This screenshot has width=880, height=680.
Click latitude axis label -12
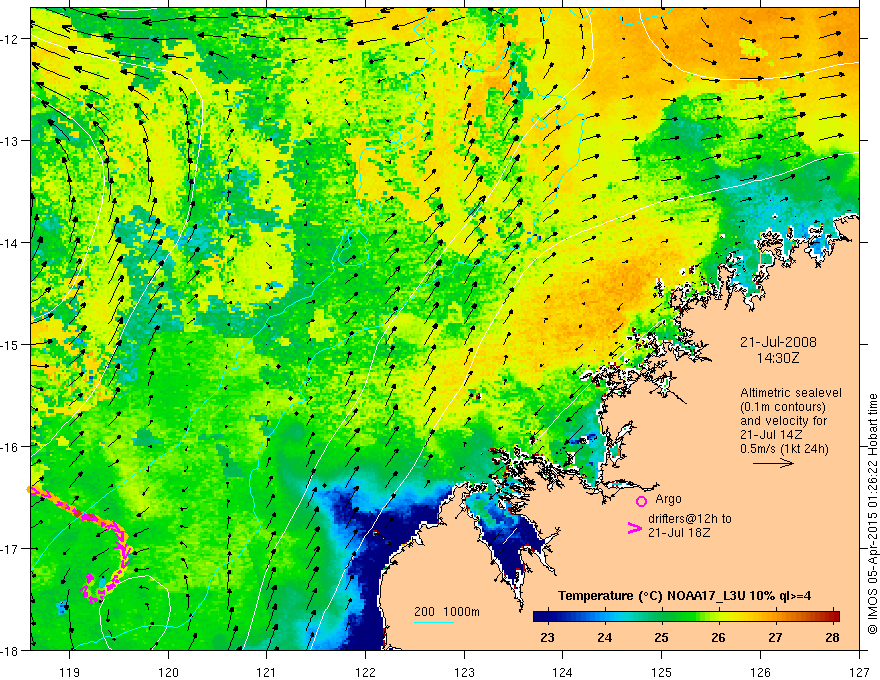[10, 39]
